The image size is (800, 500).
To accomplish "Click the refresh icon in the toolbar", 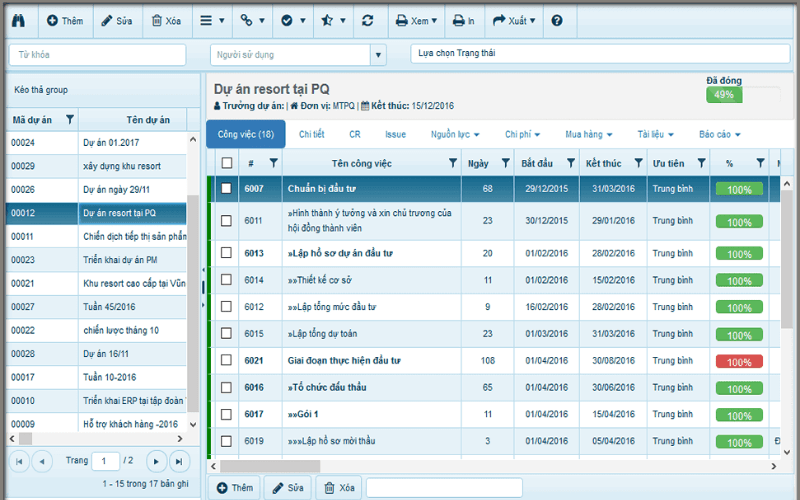I will [367, 20].
